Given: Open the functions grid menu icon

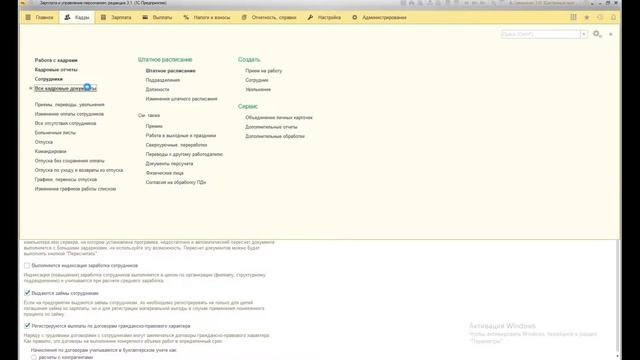Looking at the screenshot, I should 573,17.
